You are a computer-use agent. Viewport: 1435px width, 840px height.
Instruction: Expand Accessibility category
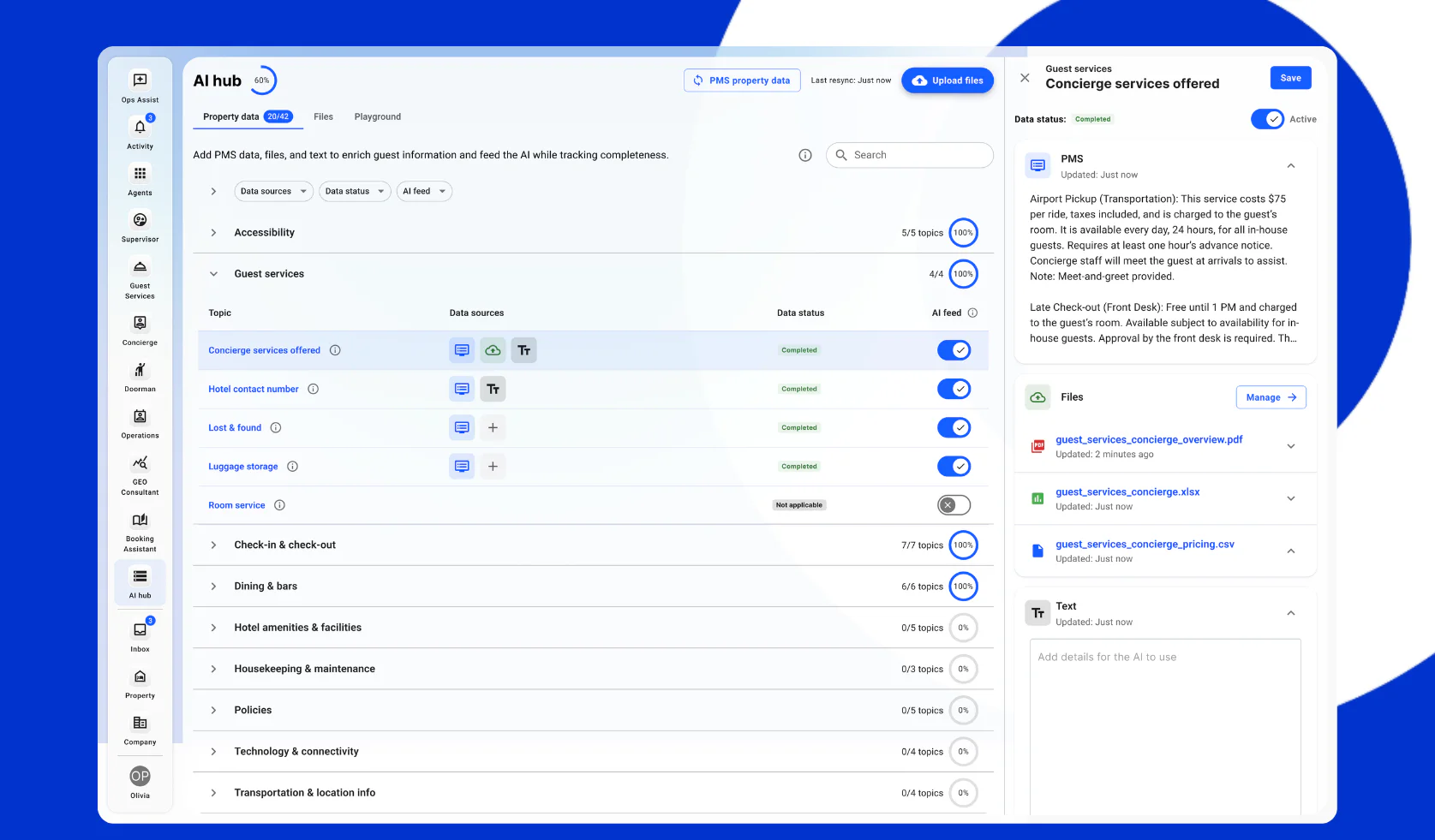213,233
